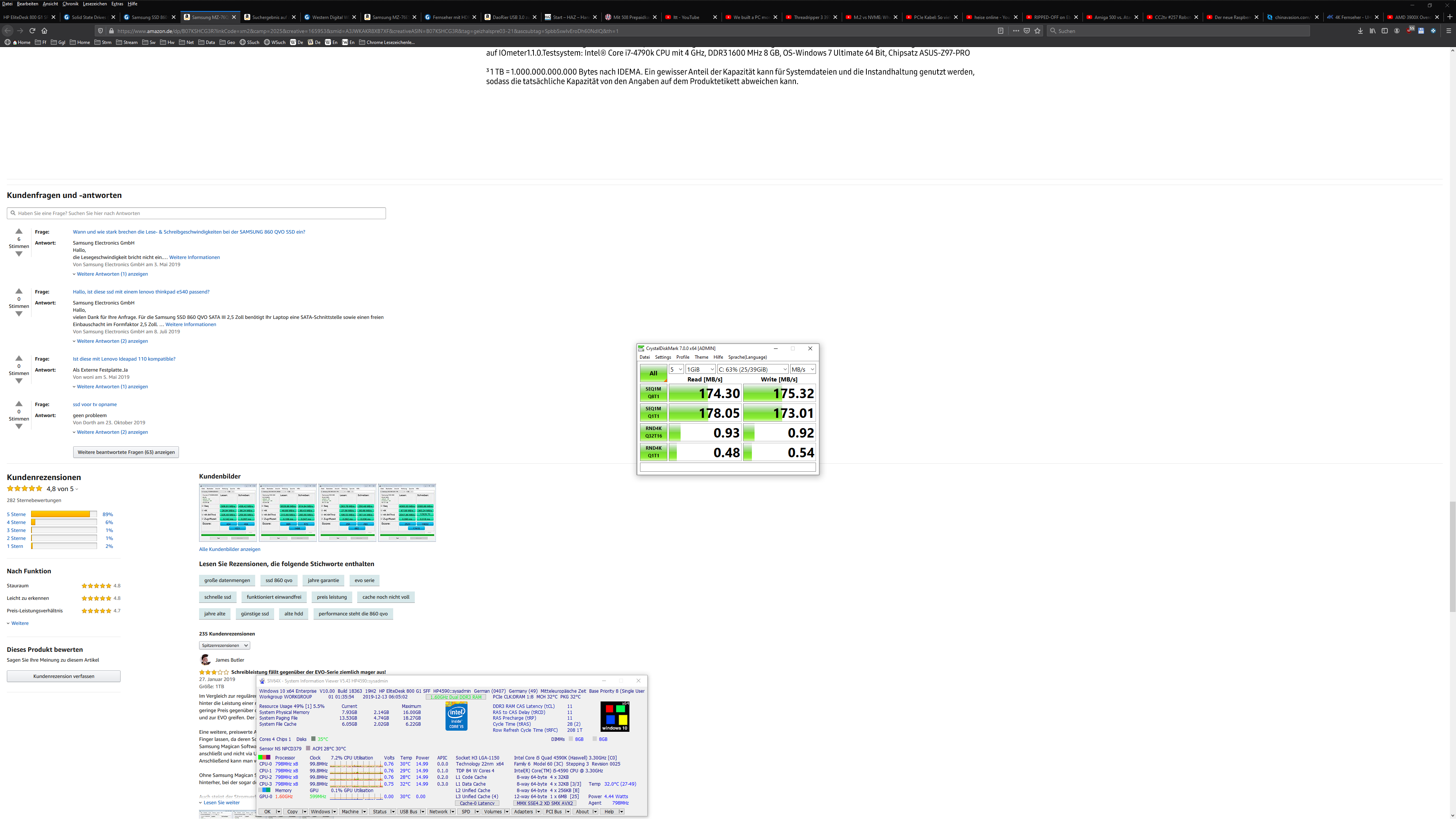1456x819 pixels.
Task: Open the page actions three-dots menu
Action: [1016, 30]
